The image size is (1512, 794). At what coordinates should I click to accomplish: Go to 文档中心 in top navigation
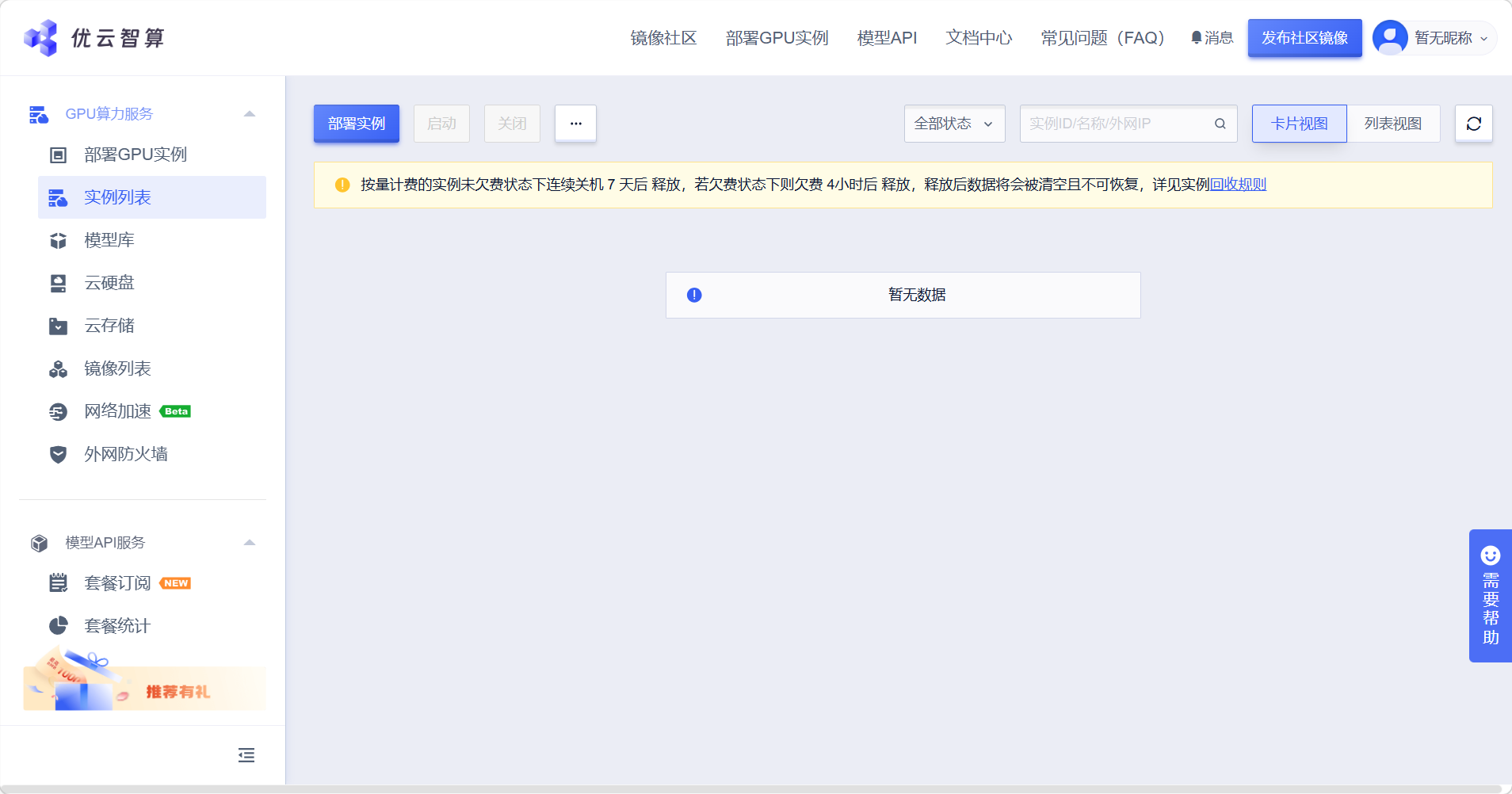(978, 37)
